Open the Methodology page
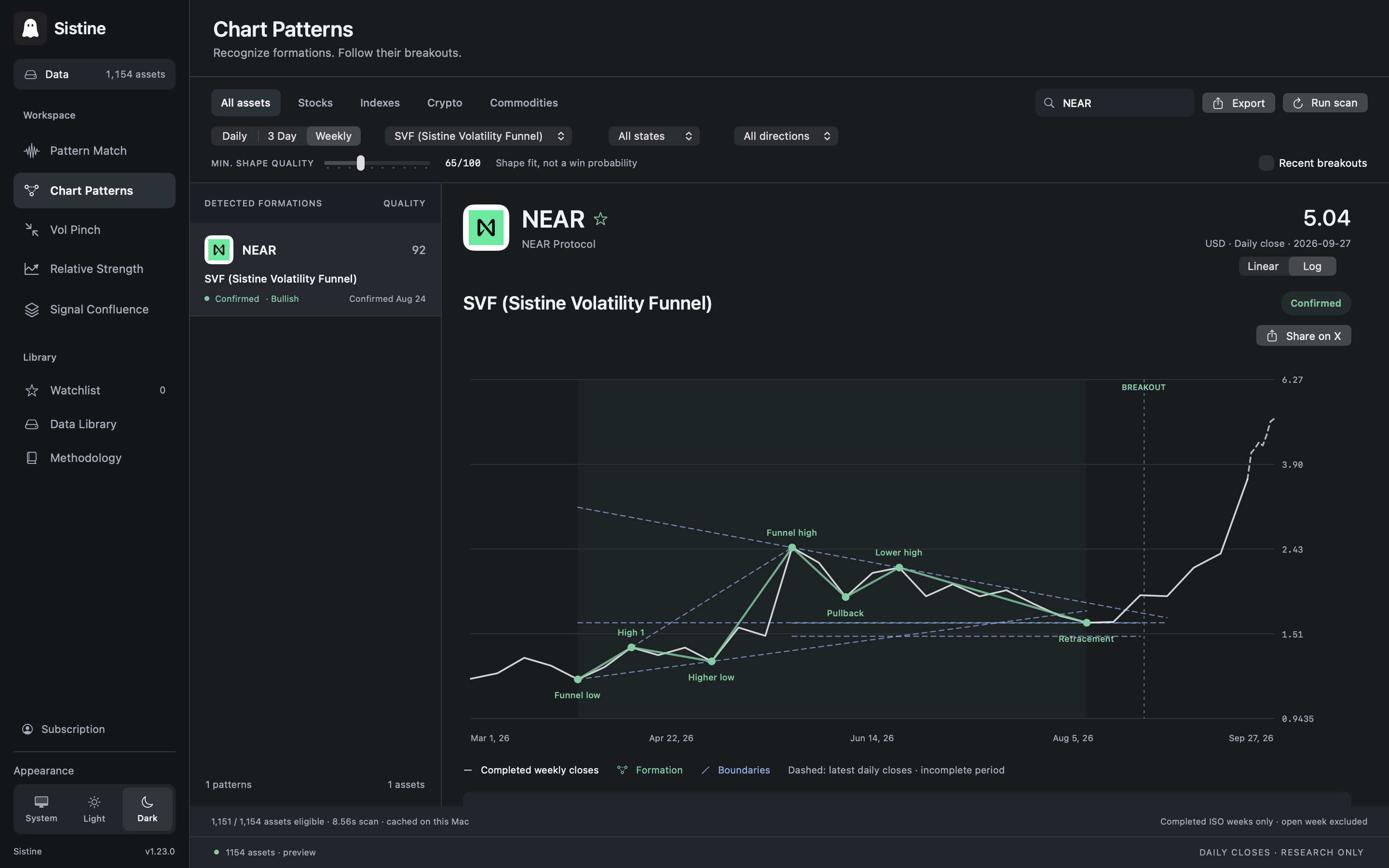This screenshot has height=868, width=1389. (x=94, y=458)
